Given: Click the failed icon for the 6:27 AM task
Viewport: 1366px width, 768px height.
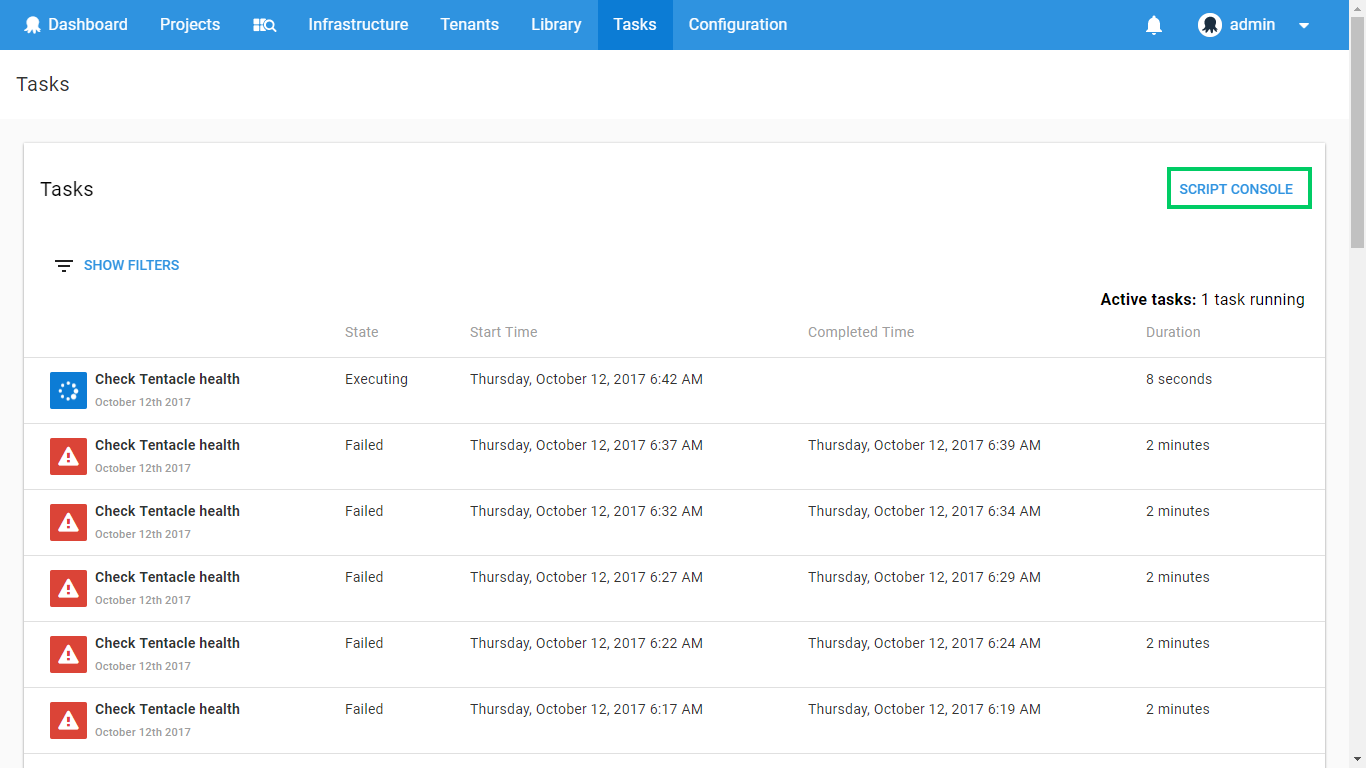Looking at the screenshot, I should tap(68, 588).
